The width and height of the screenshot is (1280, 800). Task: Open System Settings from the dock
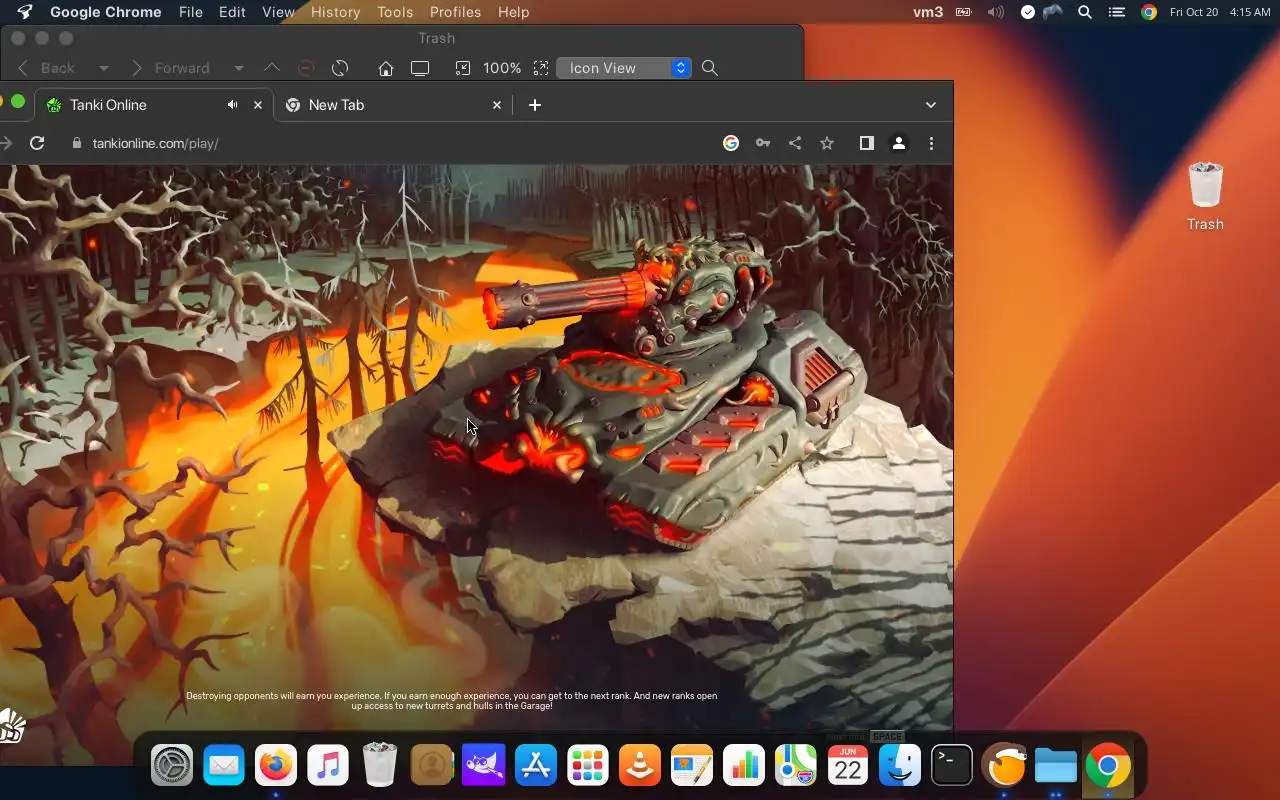point(172,767)
